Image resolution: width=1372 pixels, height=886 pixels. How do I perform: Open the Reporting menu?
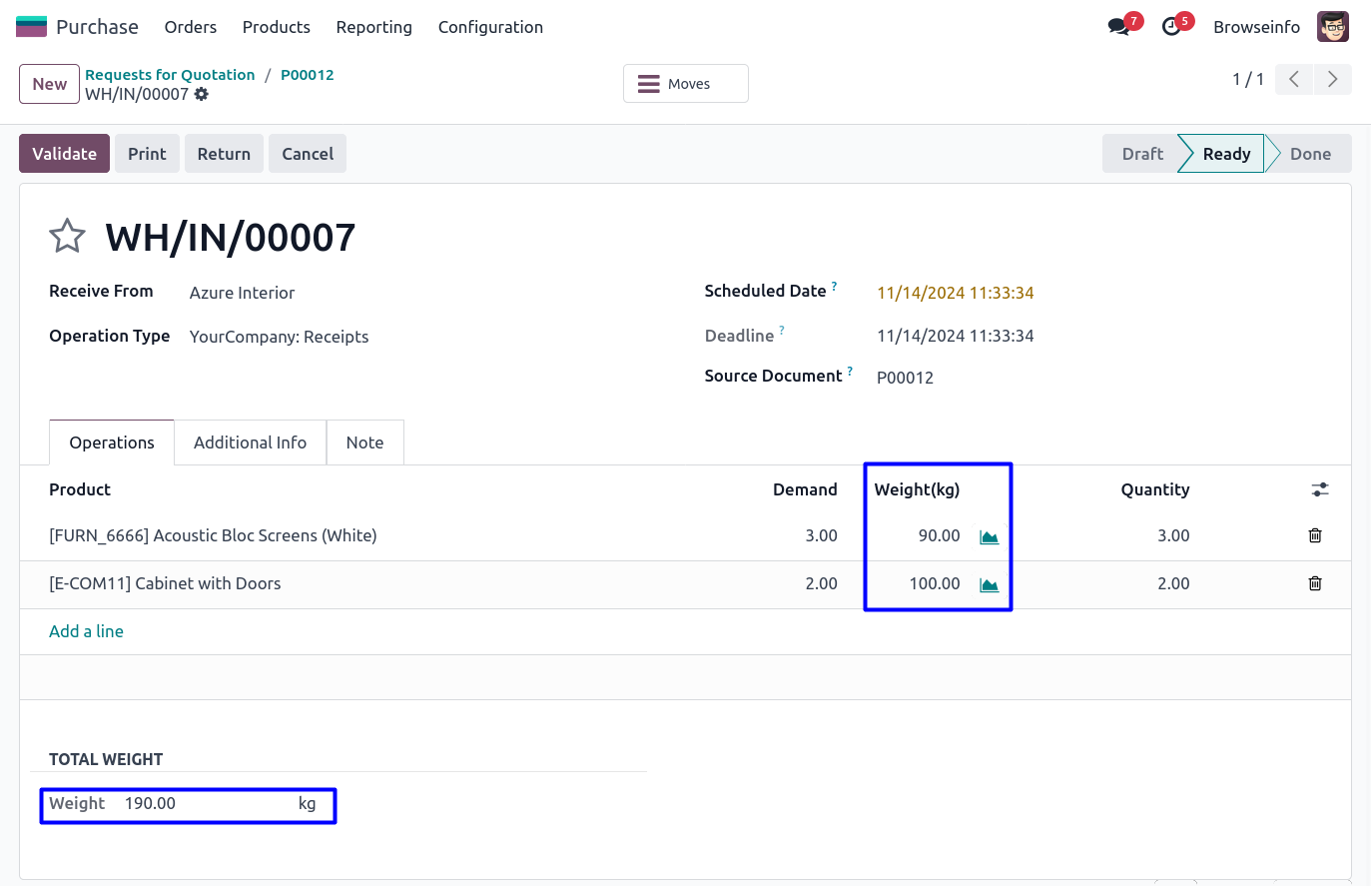click(x=373, y=27)
